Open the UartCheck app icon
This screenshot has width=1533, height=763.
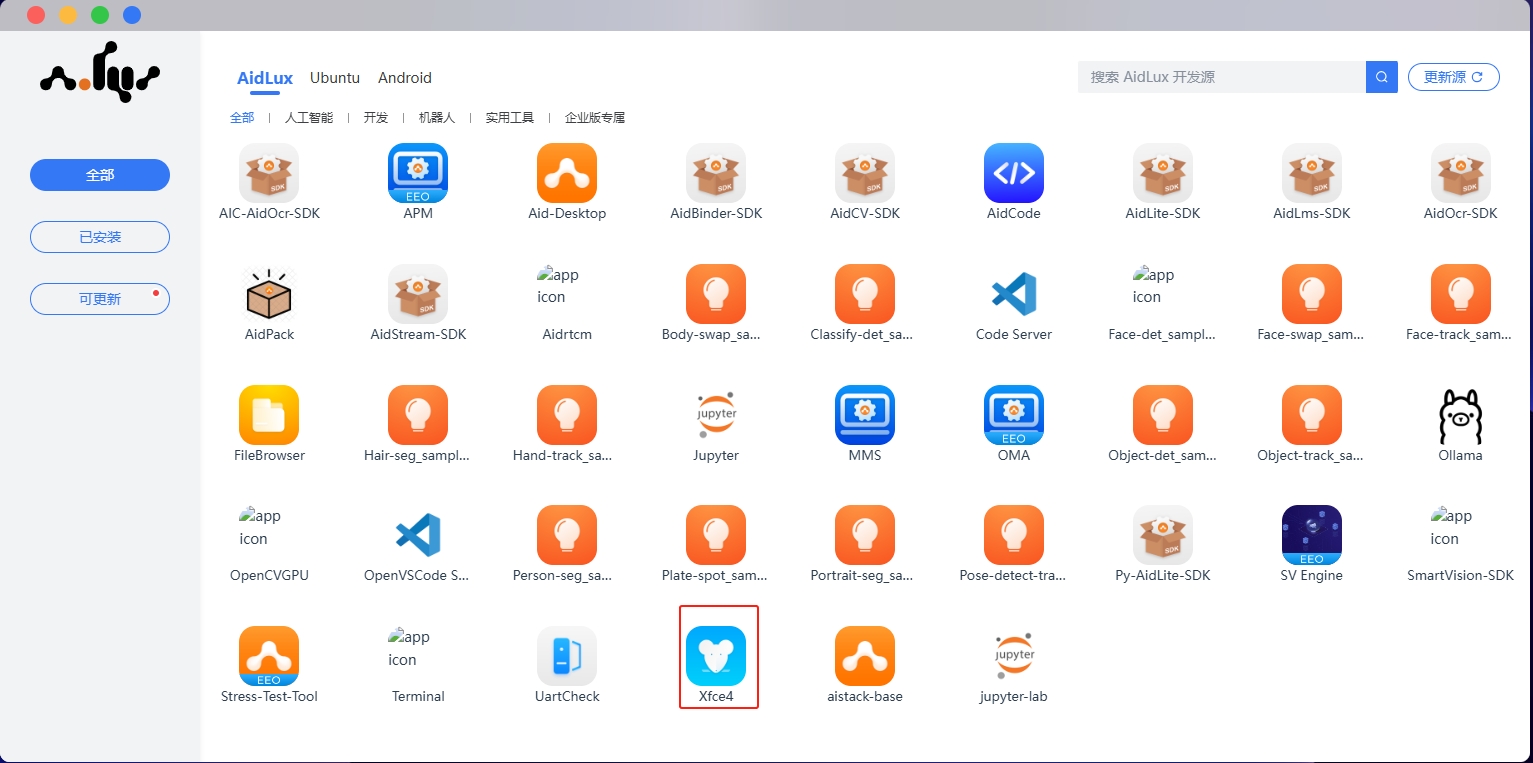[x=567, y=656]
